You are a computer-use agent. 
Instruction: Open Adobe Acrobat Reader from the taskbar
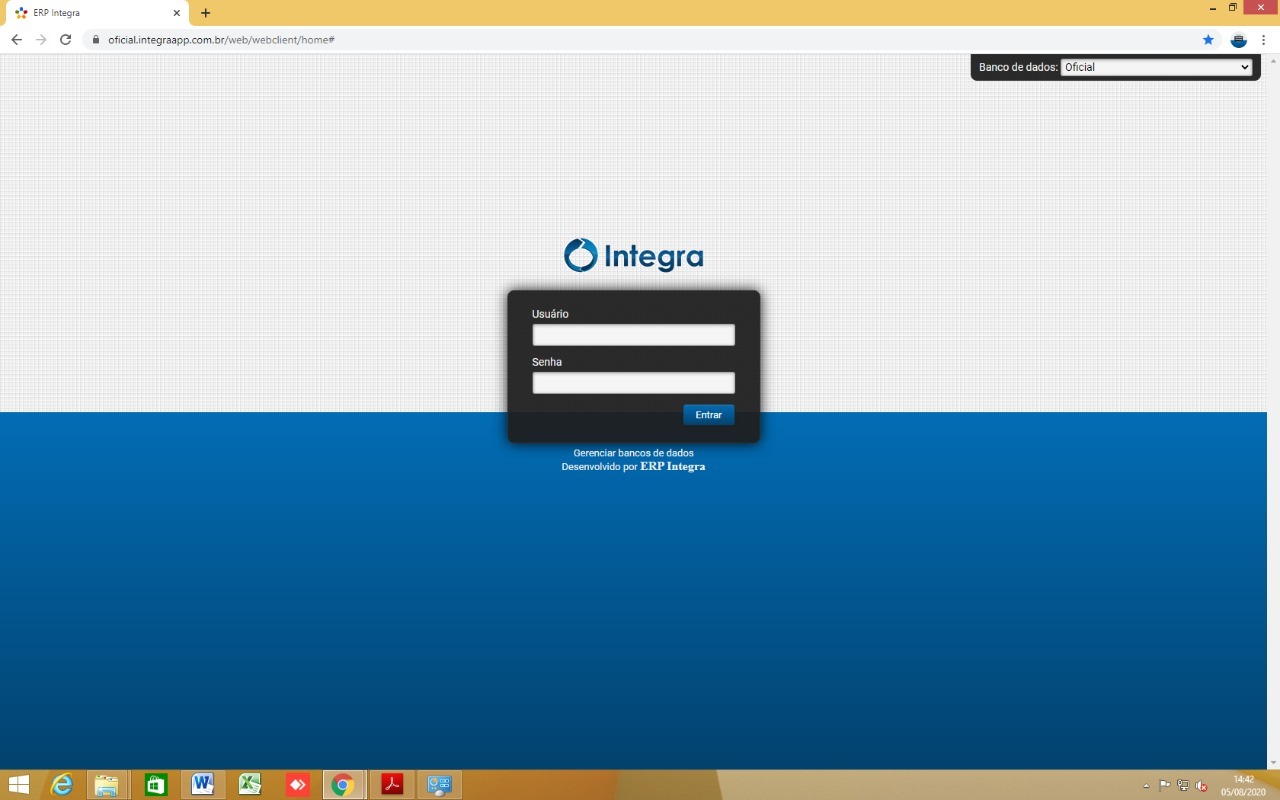(x=392, y=785)
